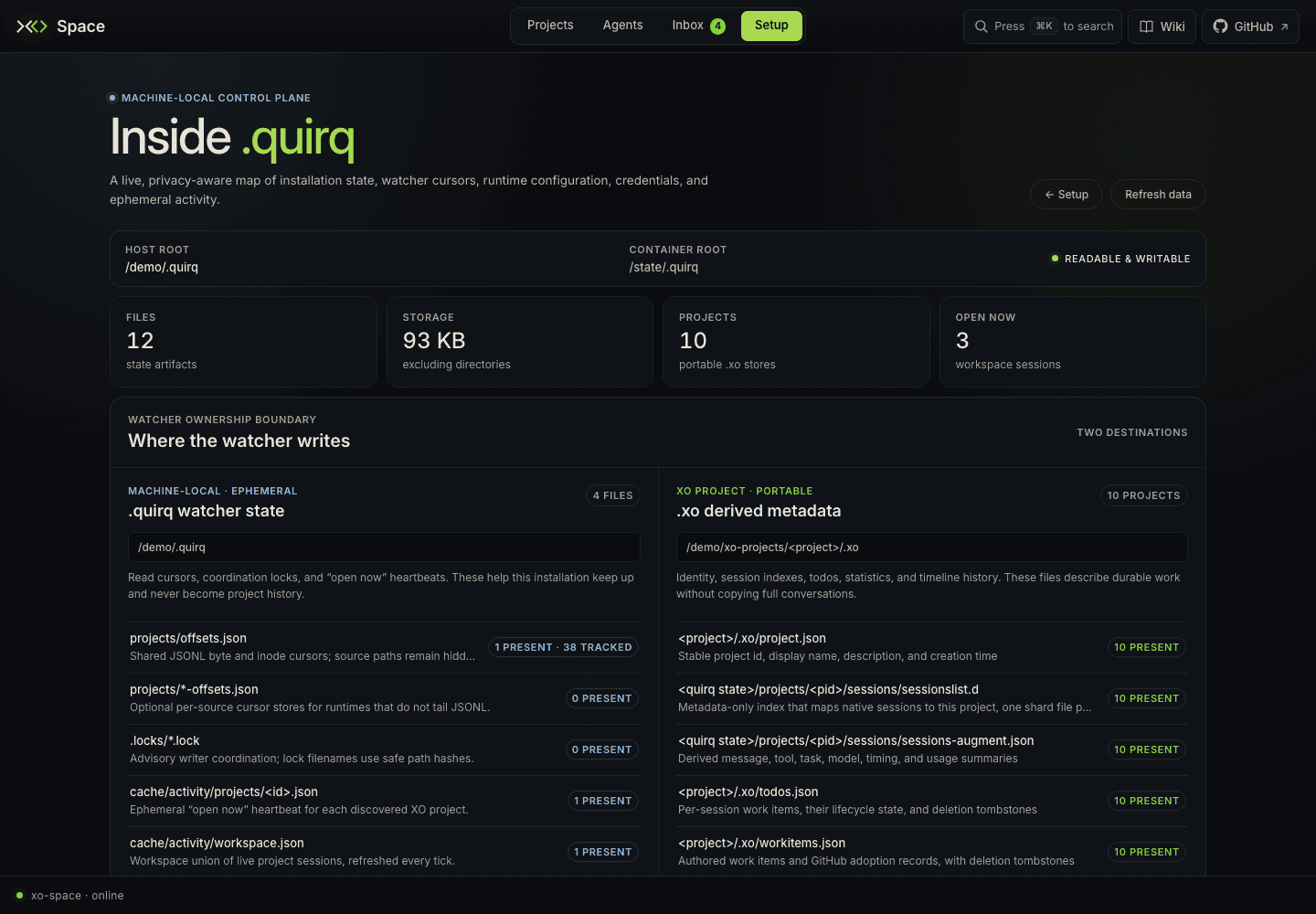Click the TWO DESTINATIONS label
Viewport: 1316px width, 914px height.
click(1132, 432)
